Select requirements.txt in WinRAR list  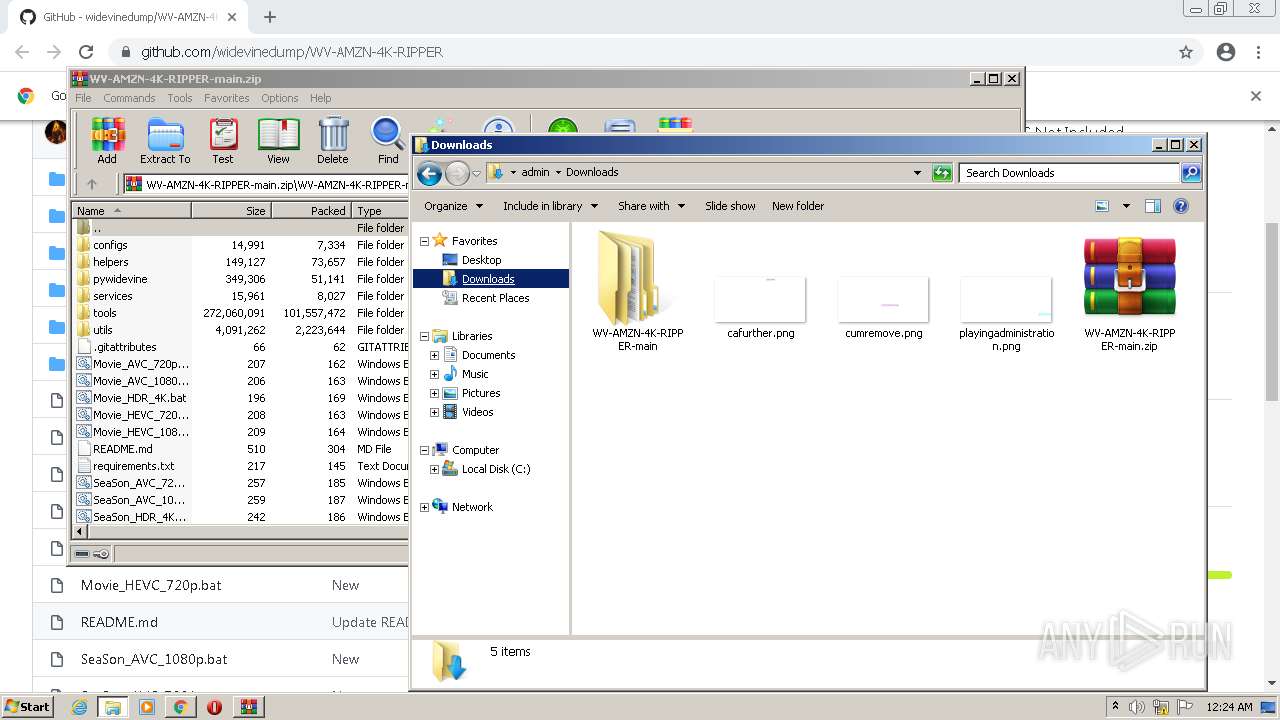[133, 466]
